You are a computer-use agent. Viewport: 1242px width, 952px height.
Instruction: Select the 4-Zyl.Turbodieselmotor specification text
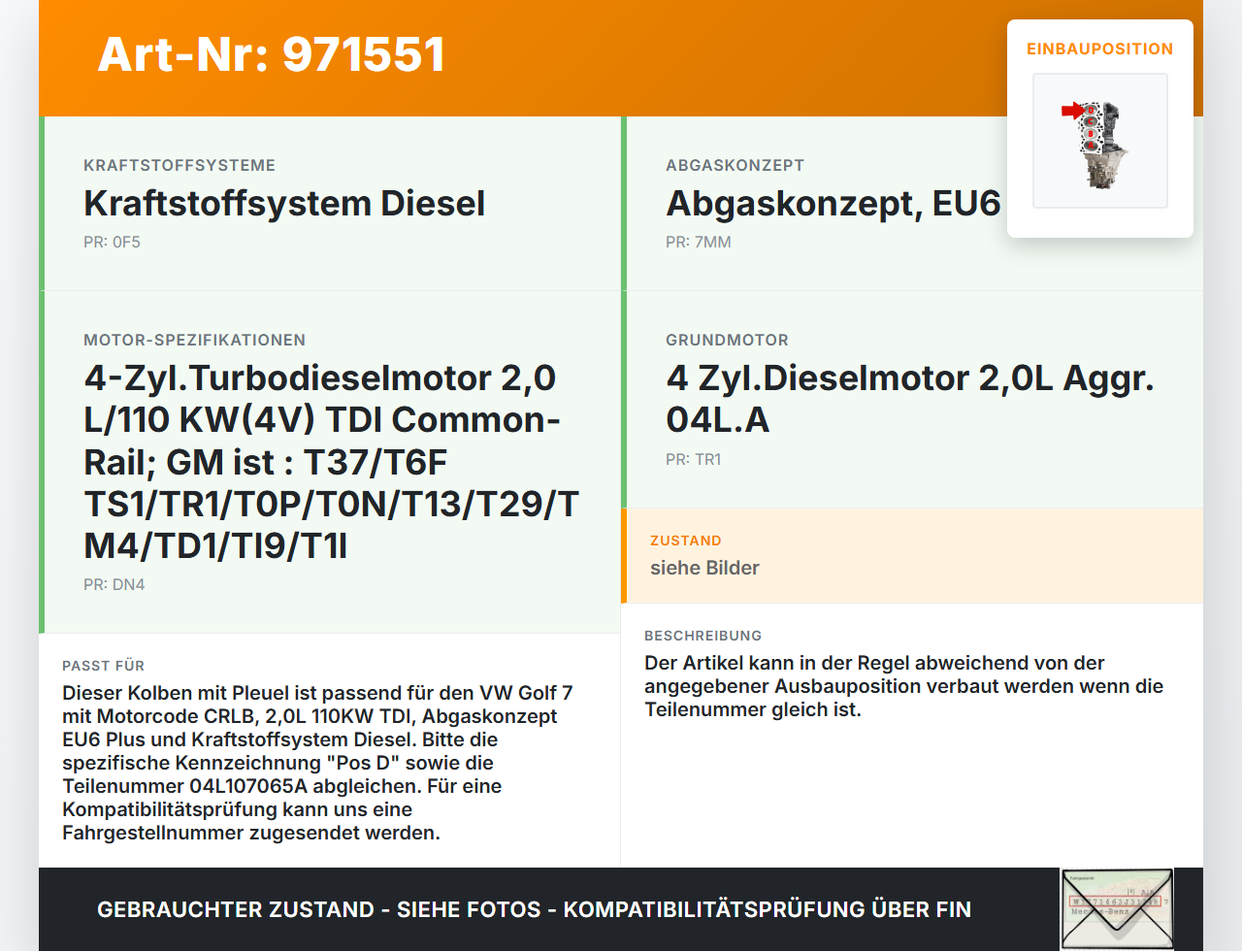pyautogui.click(x=331, y=462)
